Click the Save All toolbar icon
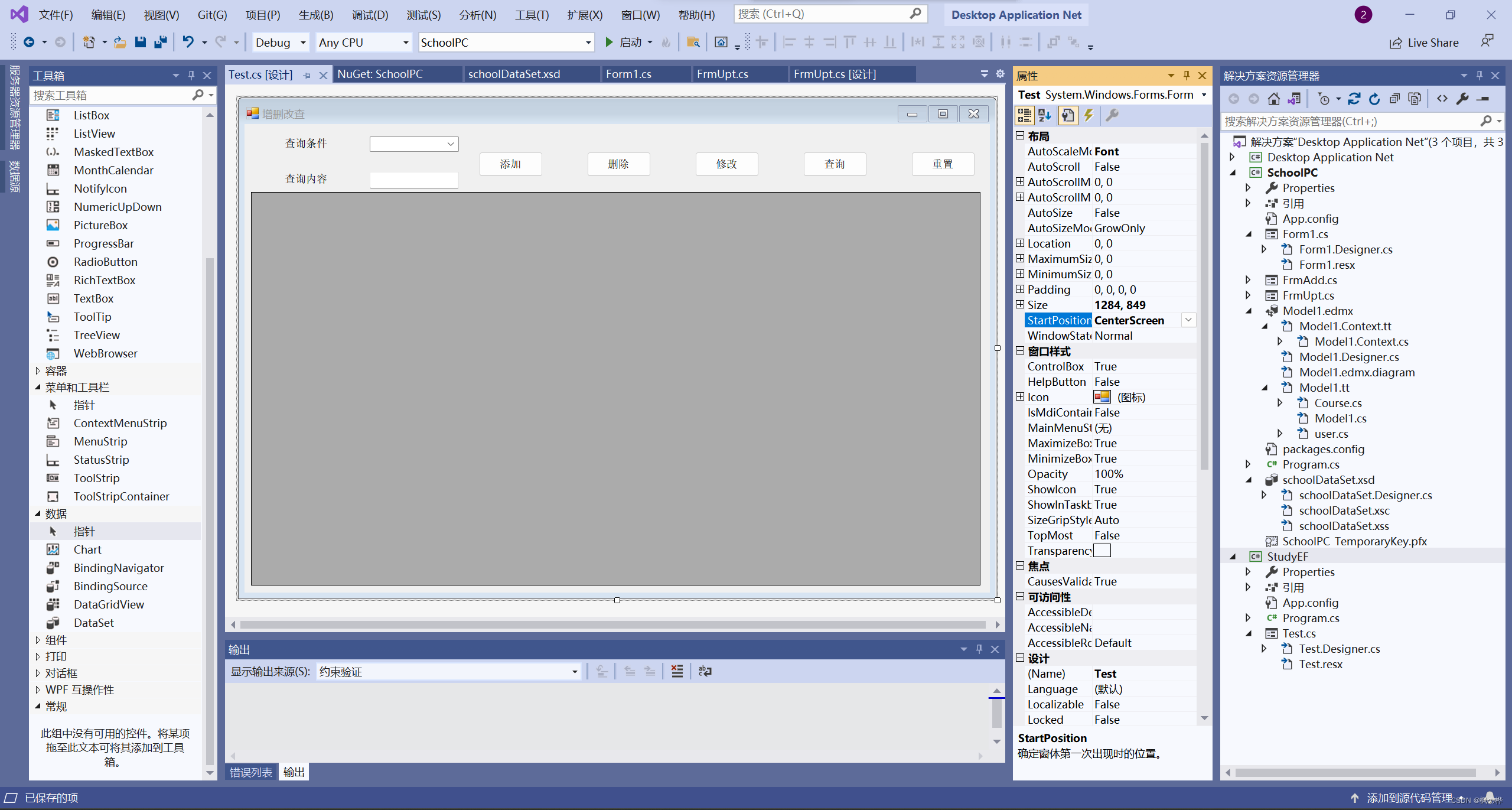The height and width of the screenshot is (810, 1512). coord(160,42)
